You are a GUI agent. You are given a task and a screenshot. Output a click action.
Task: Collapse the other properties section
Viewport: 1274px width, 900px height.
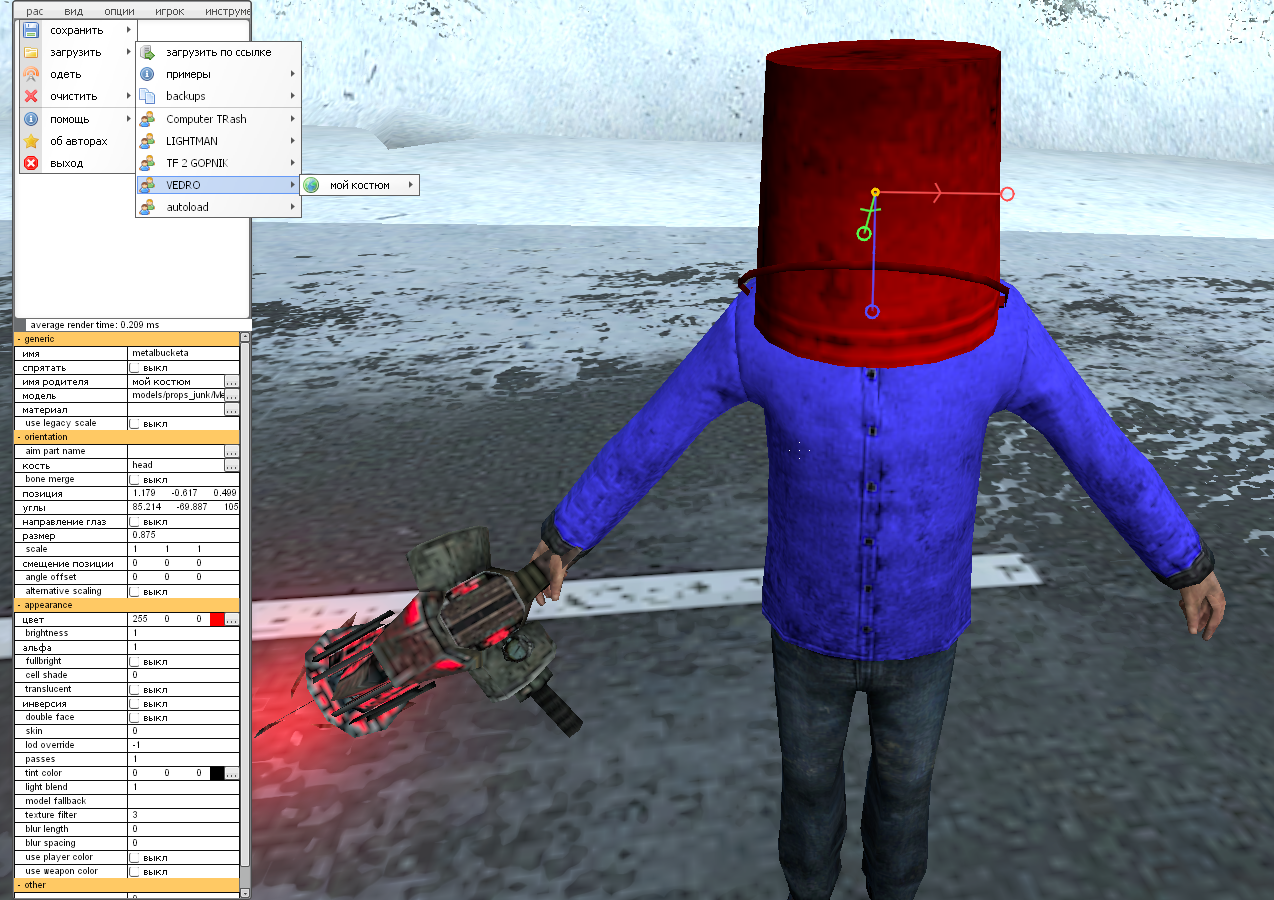[19, 885]
